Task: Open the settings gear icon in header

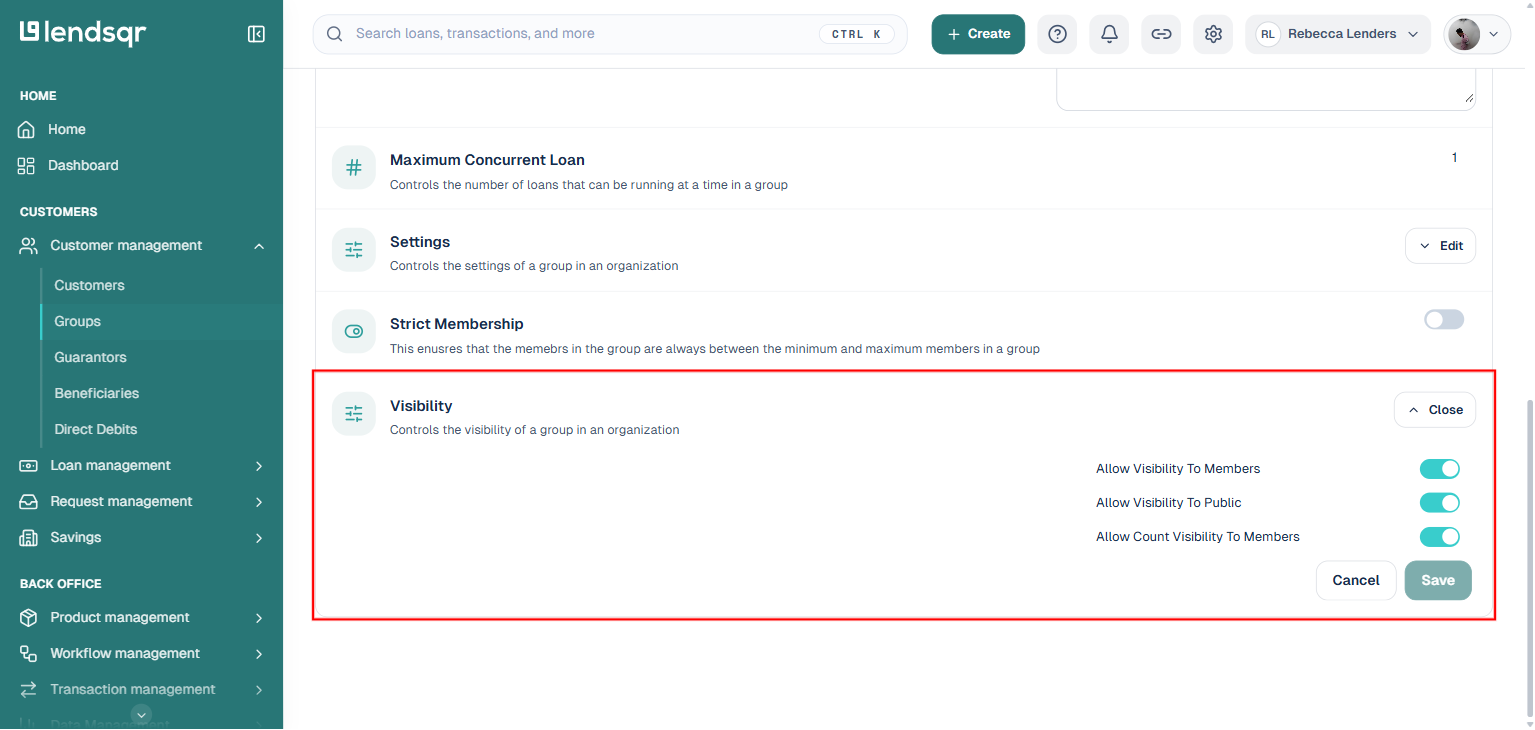Action: click(x=1213, y=34)
